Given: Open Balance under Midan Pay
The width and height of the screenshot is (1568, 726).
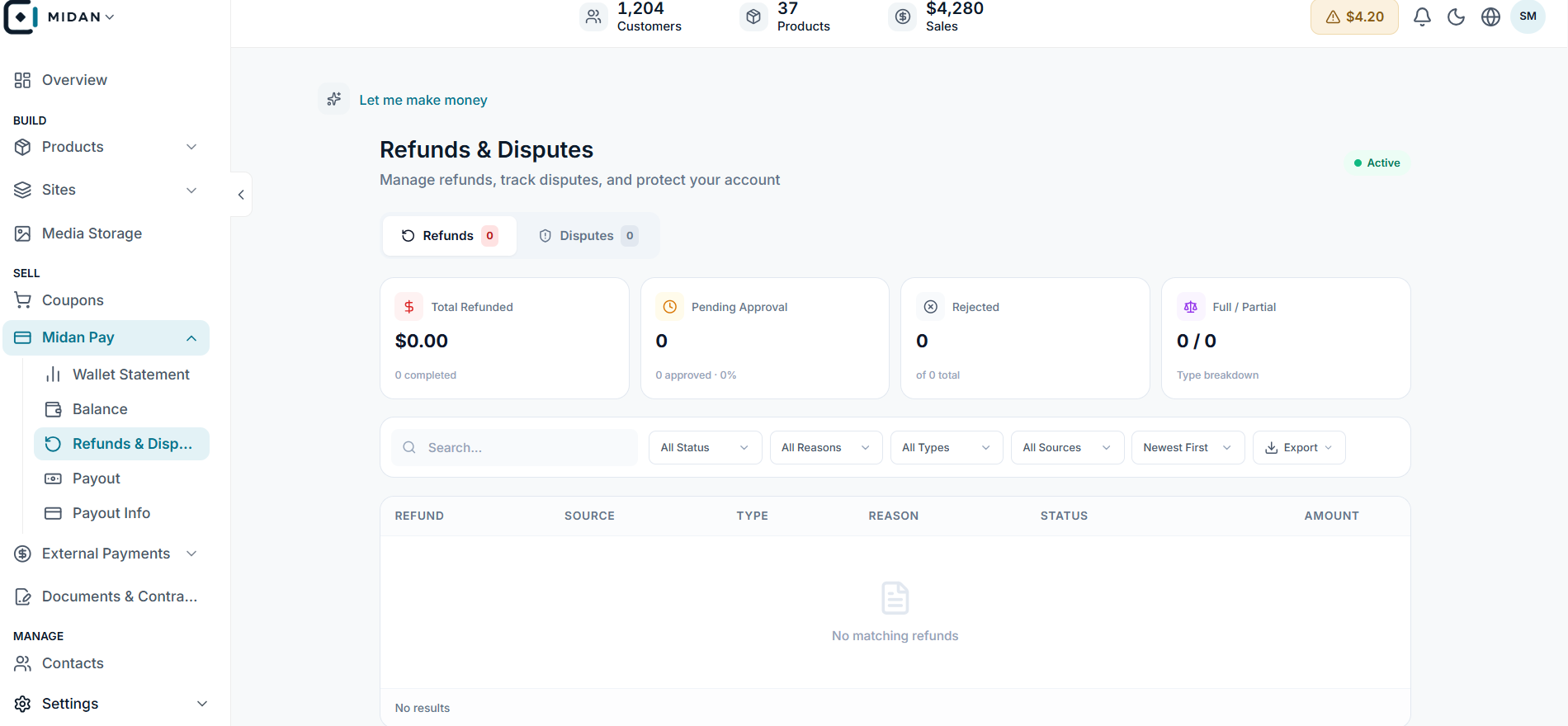Looking at the screenshot, I should [121, 409].
